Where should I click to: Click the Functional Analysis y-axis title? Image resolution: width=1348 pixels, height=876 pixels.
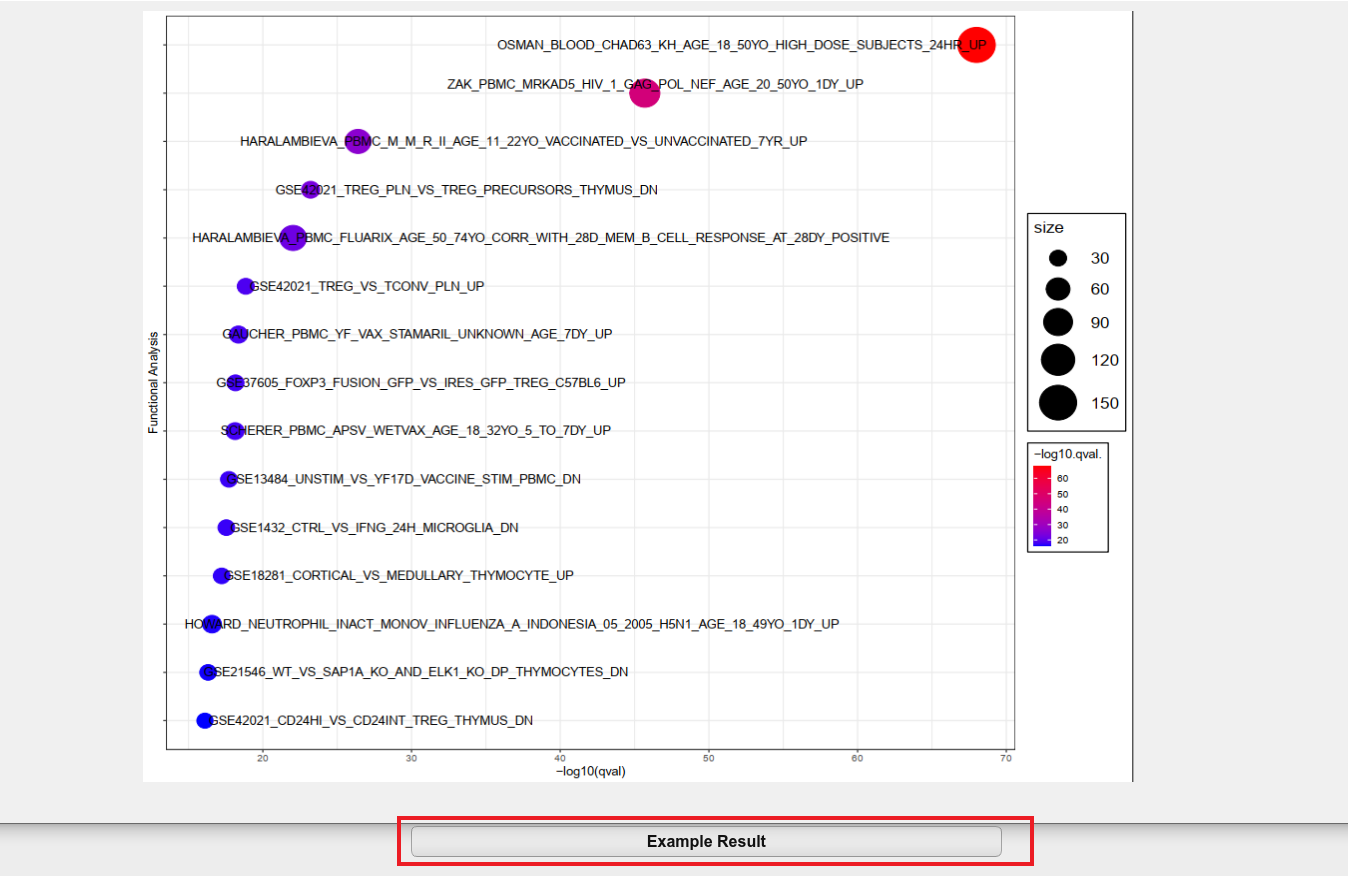click(x=154, y=383)
